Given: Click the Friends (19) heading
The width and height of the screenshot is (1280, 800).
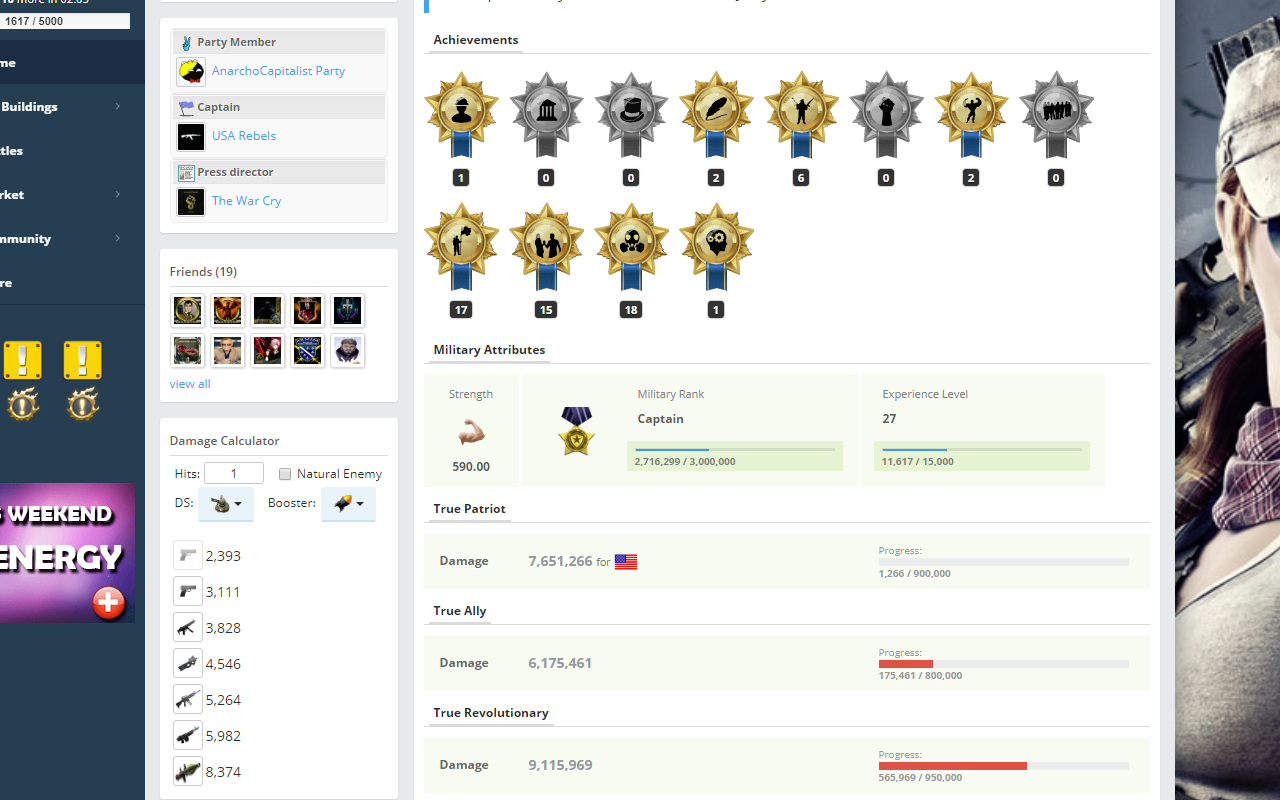Looking at the screenshot, I should coord(203,272).
